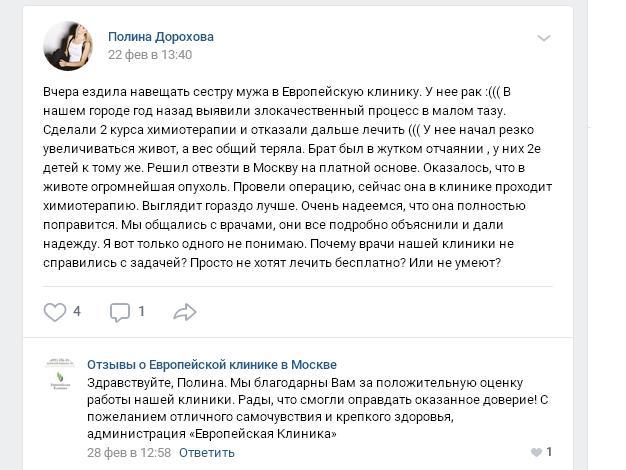Open comments via speech bubble icon
626x470 pixels.
coord(120,312)
